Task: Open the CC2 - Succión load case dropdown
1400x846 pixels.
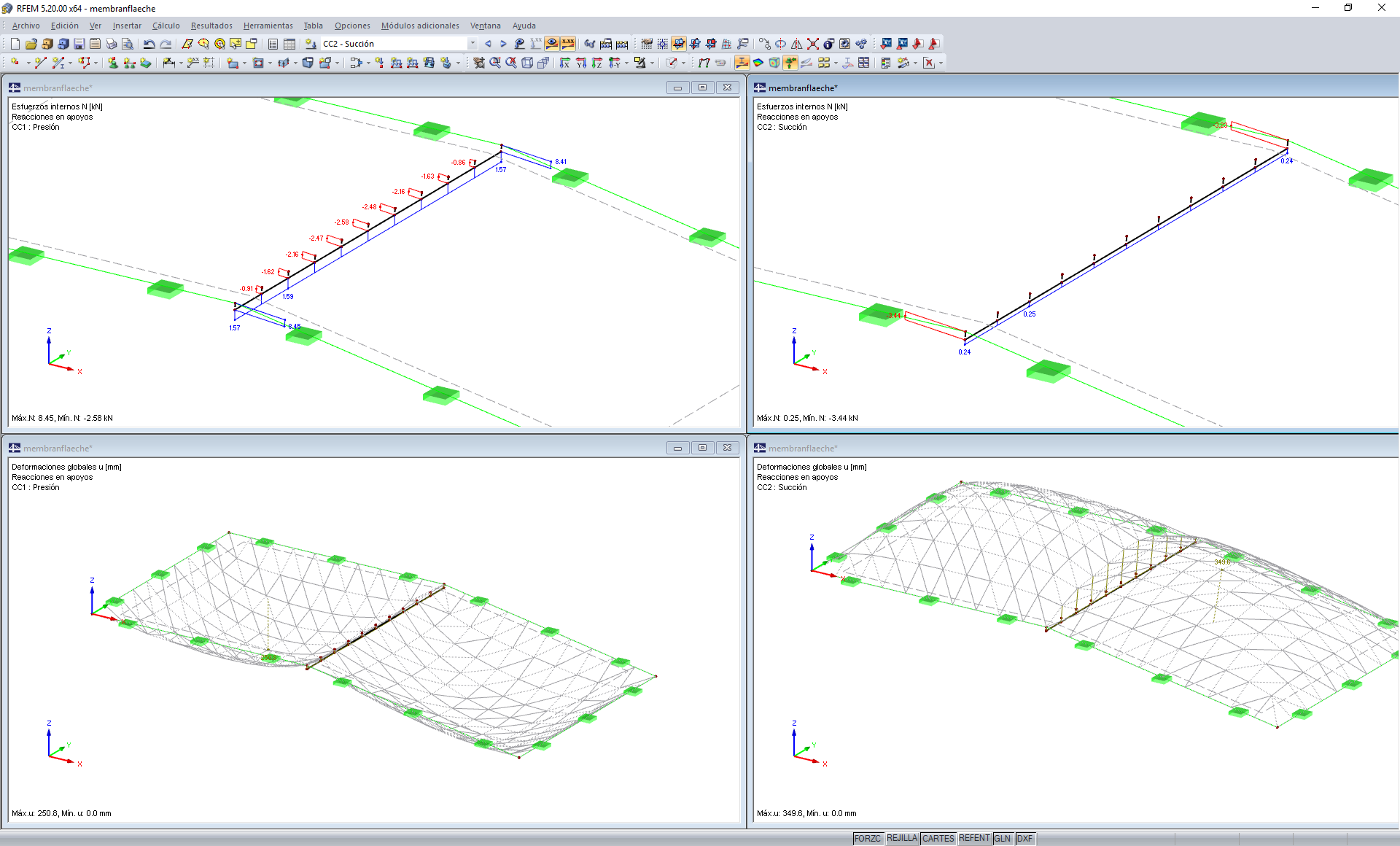Action: [x=472, y=44]
